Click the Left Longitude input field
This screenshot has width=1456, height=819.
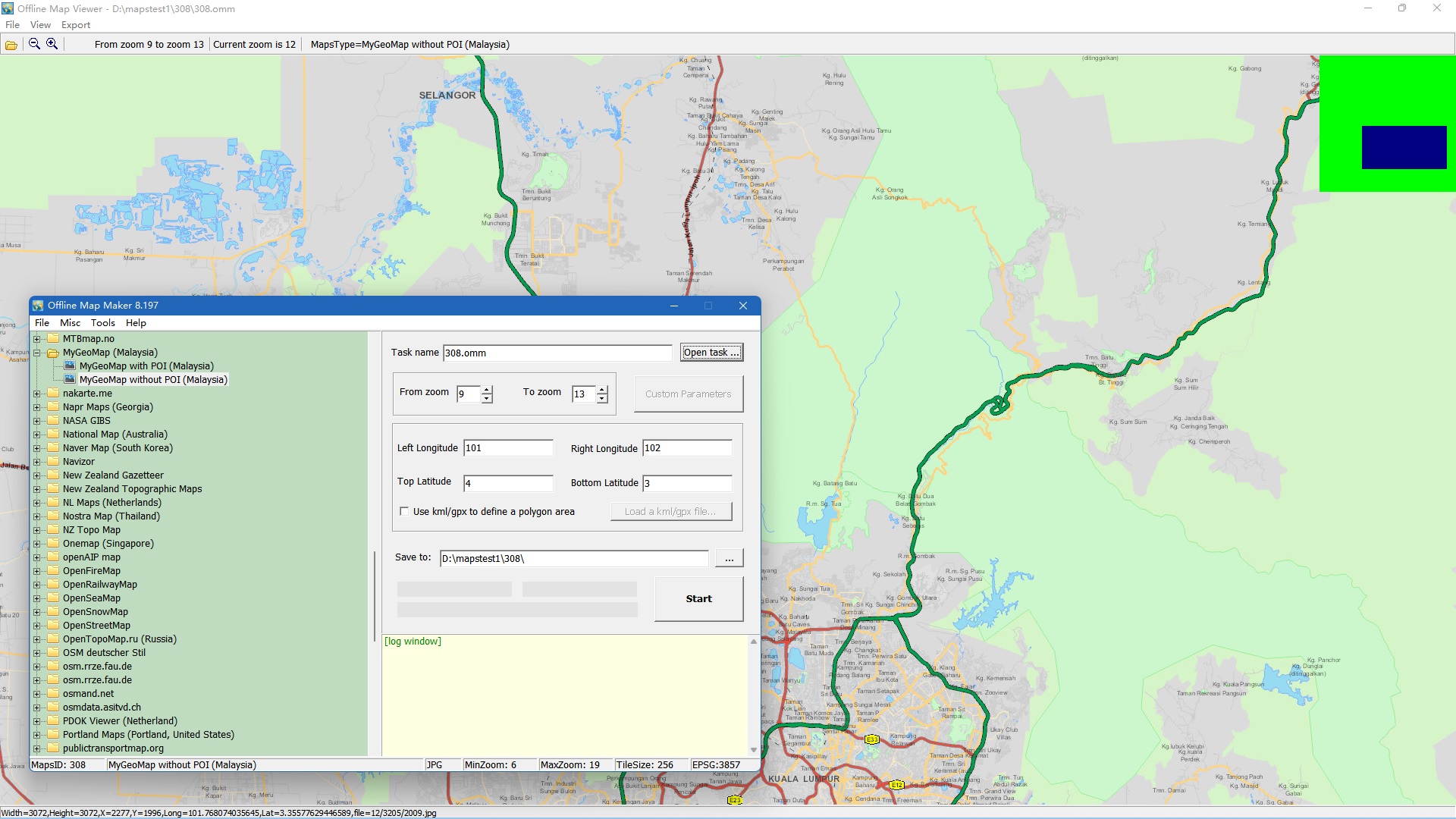point(508,448)
